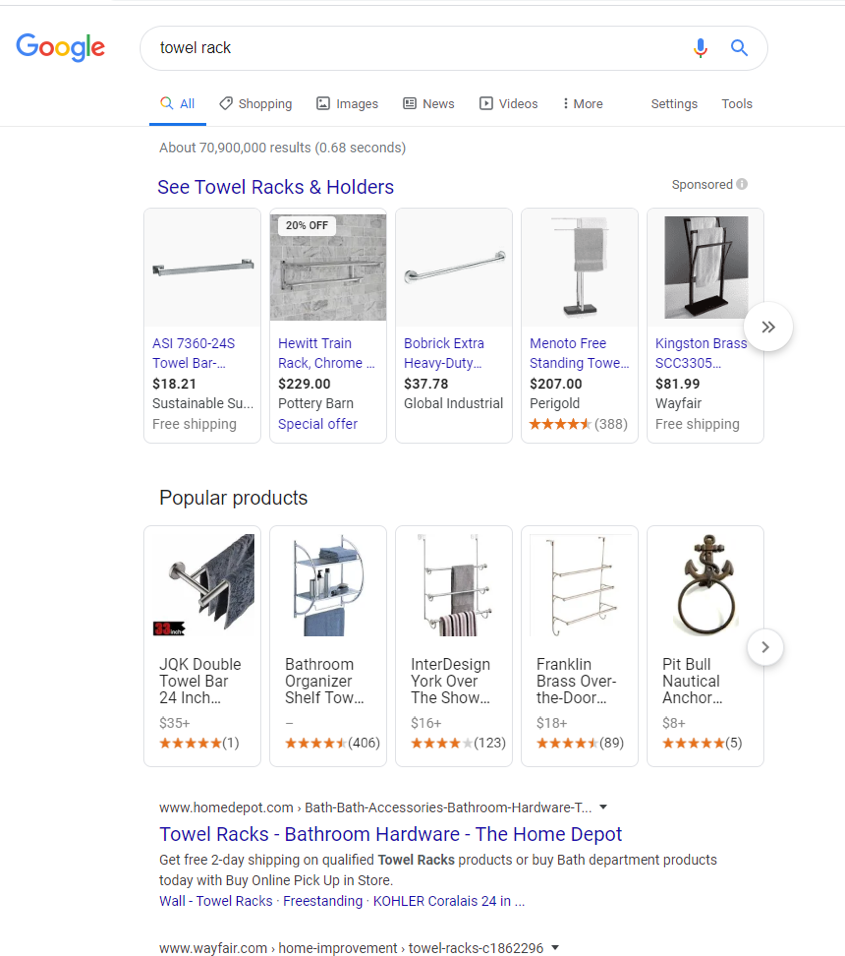Open the Home Depot result dropdown arrow
Image resolution: width=845 pixels, height=956 pixels.
pyautogui.click(x=603, y=807)
